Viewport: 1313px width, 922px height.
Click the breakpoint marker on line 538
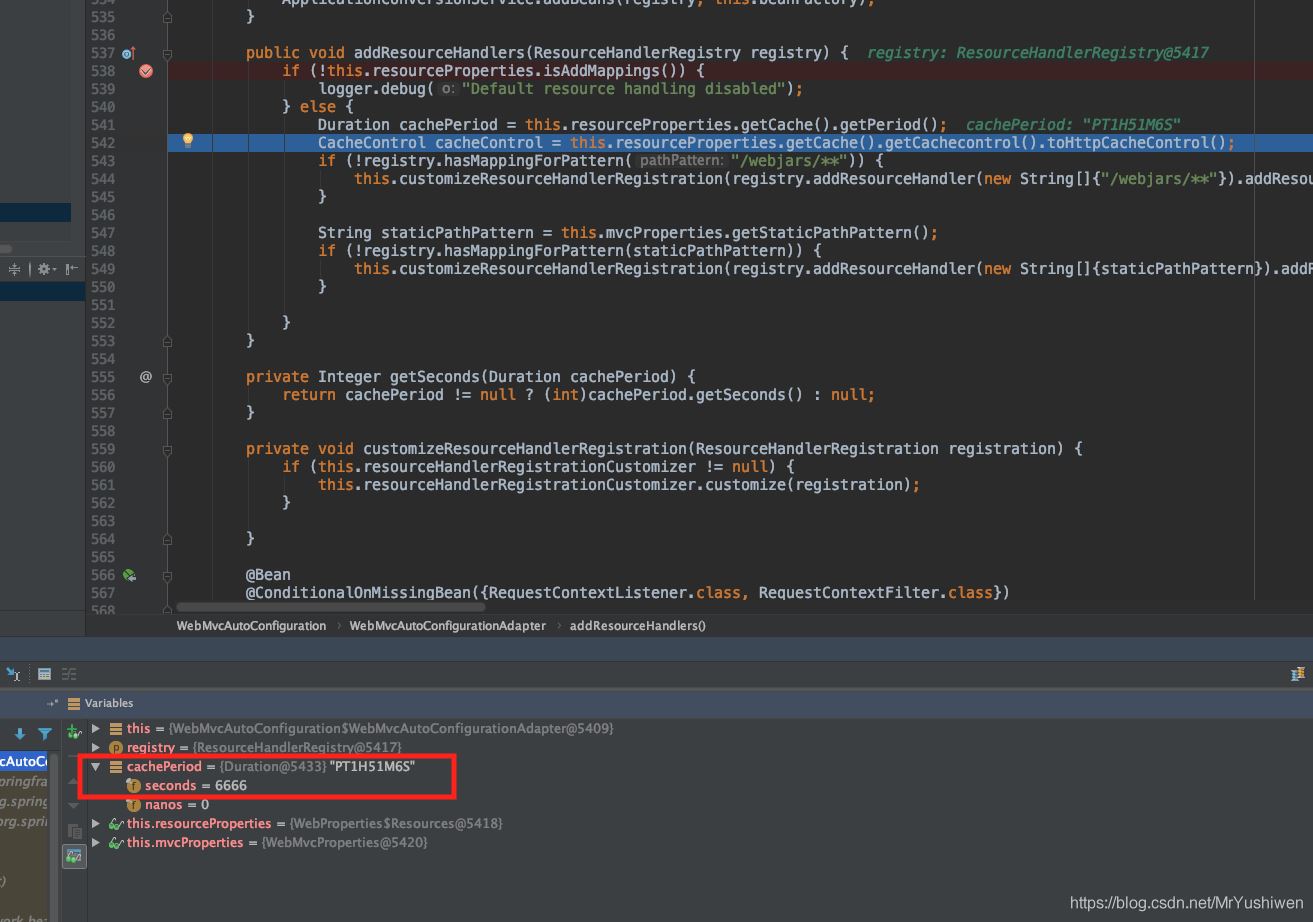(x=146, y=71)
